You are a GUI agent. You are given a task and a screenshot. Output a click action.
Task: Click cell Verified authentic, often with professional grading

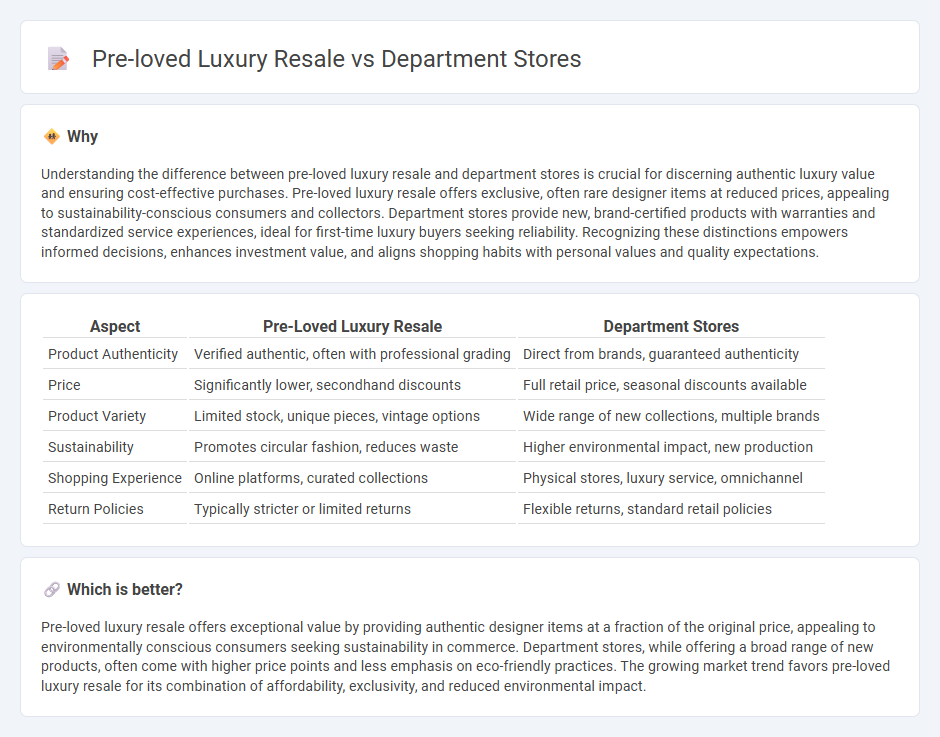pos(352,354)
